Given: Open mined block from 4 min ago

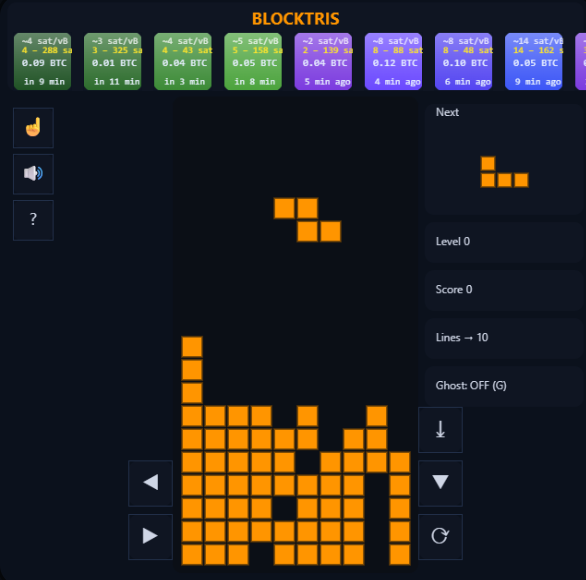Looking at the screenshot, I should (x=394, y=61).
